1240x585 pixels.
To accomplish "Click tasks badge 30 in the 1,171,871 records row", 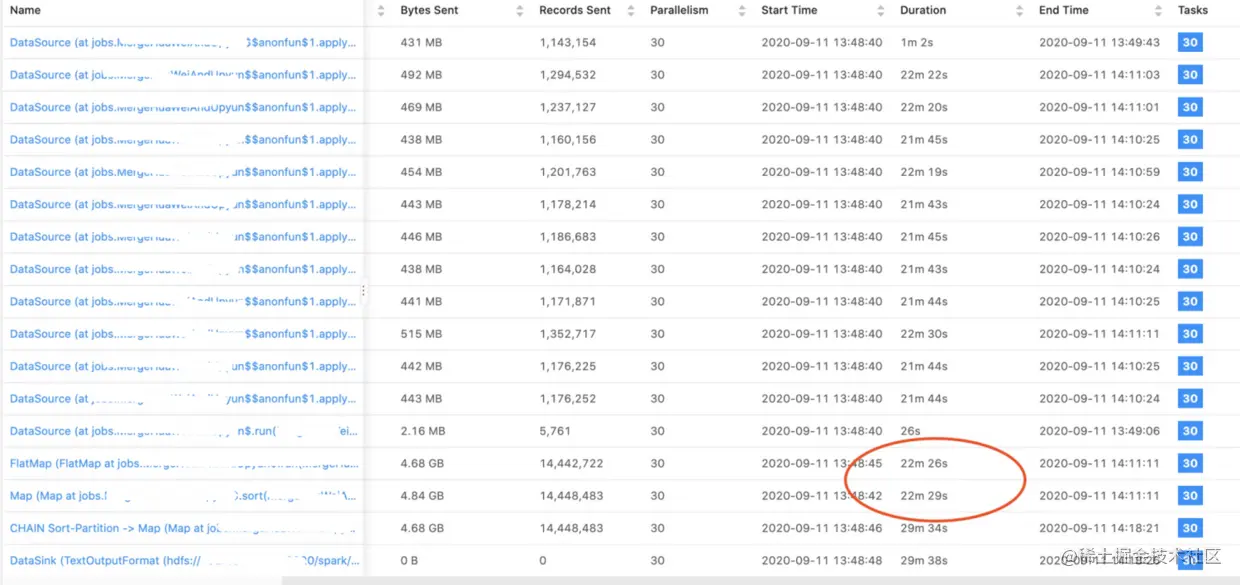I will point(1190,302).
